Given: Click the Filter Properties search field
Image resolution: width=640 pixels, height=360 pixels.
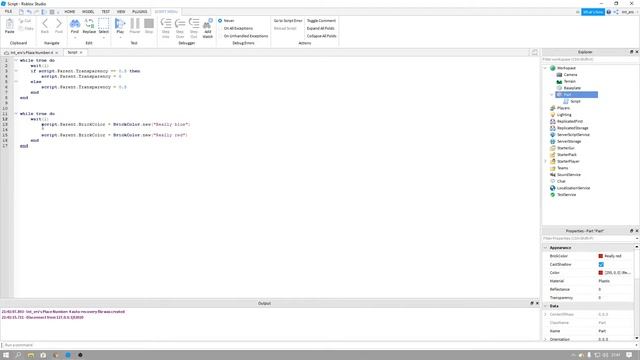Looking at the screenshot, I should point(588,238).
